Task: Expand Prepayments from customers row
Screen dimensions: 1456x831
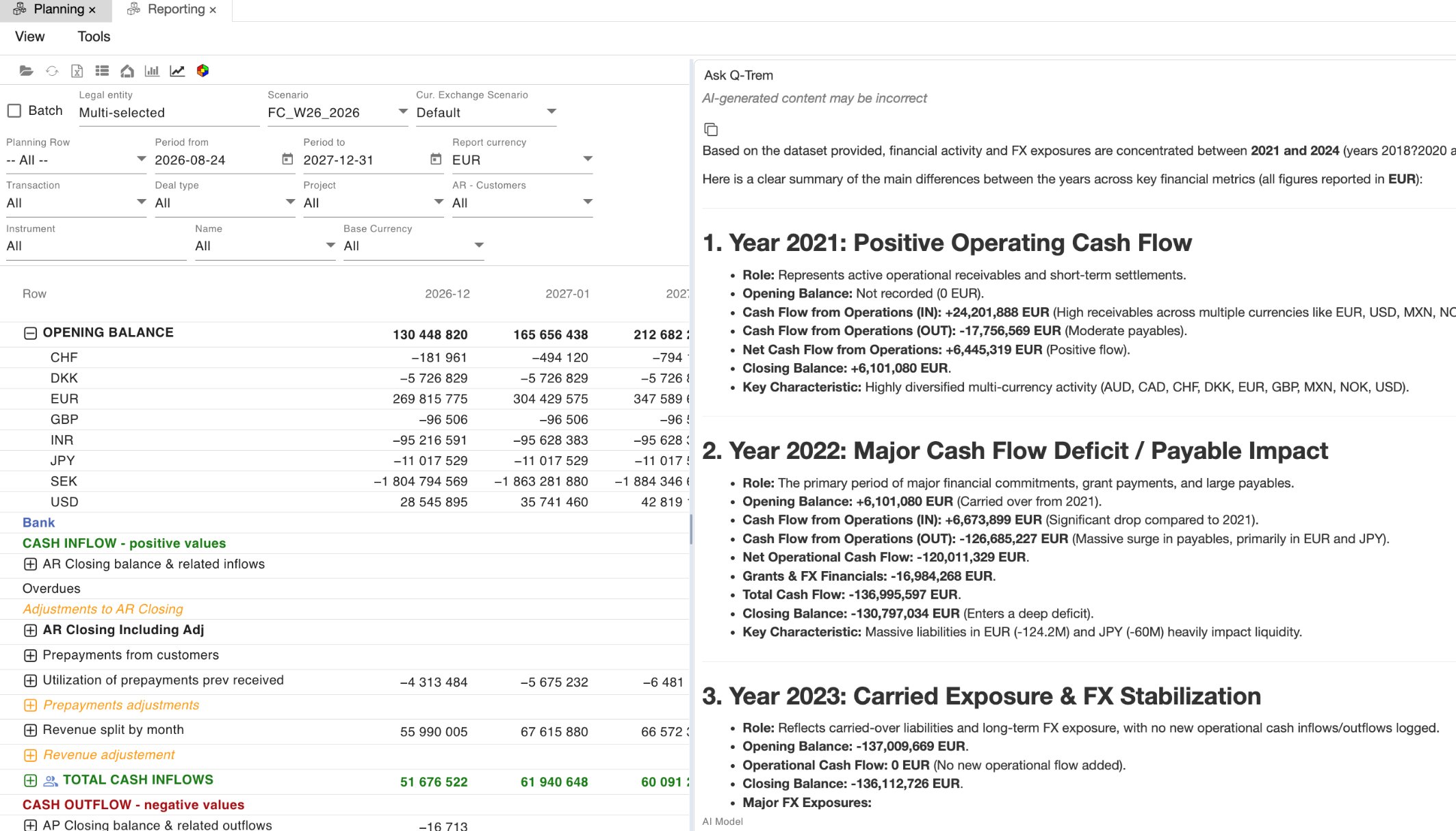Action: click(30, 655)
